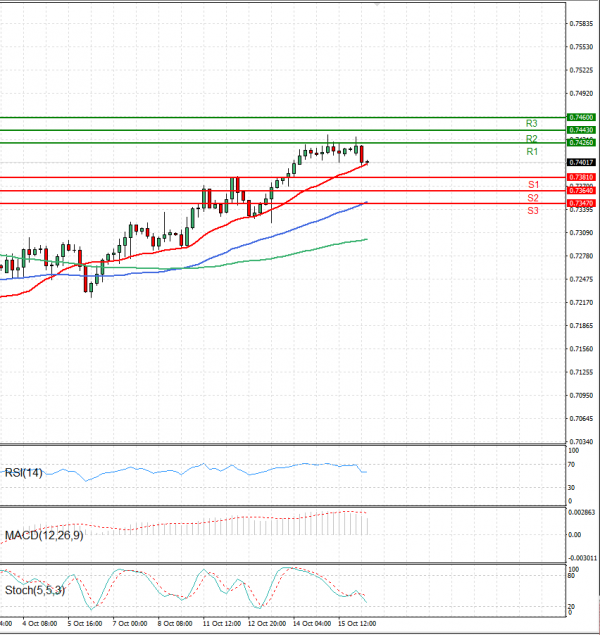Click the 0.74920 price axis label
The width and height of the screenshot is (600, 635).
pos(581,94)
